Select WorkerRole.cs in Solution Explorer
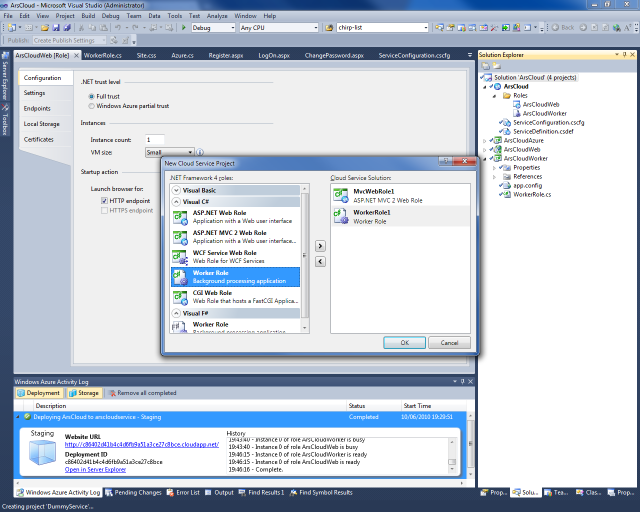640x512 pixels. pos(532,195)
